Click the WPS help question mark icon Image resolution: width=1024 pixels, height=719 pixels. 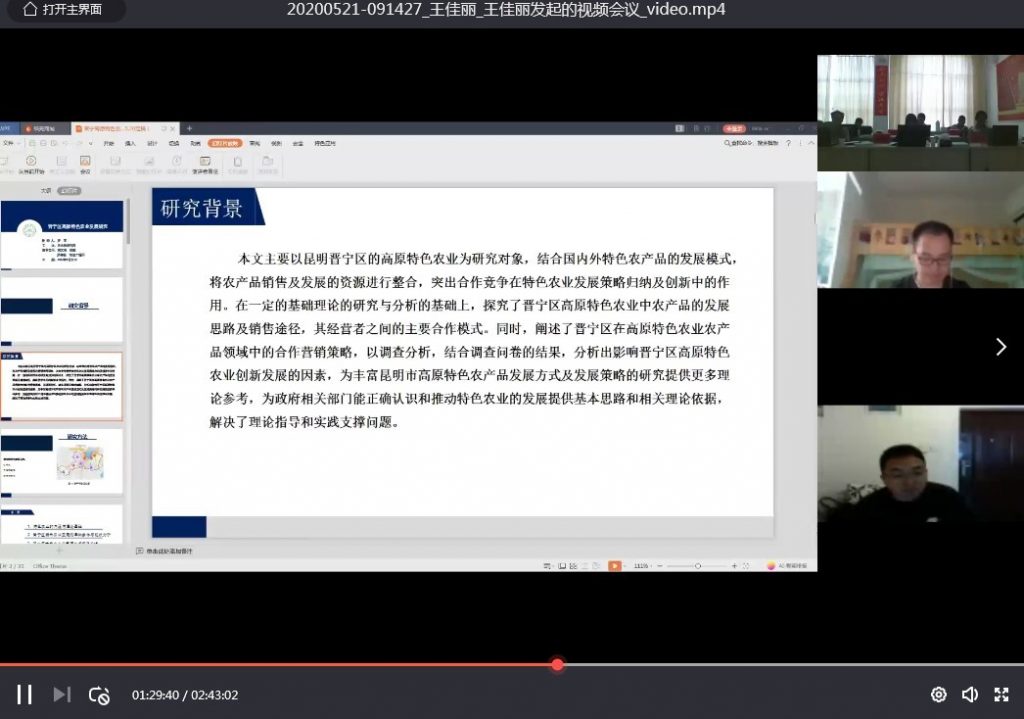coord(787,143)
